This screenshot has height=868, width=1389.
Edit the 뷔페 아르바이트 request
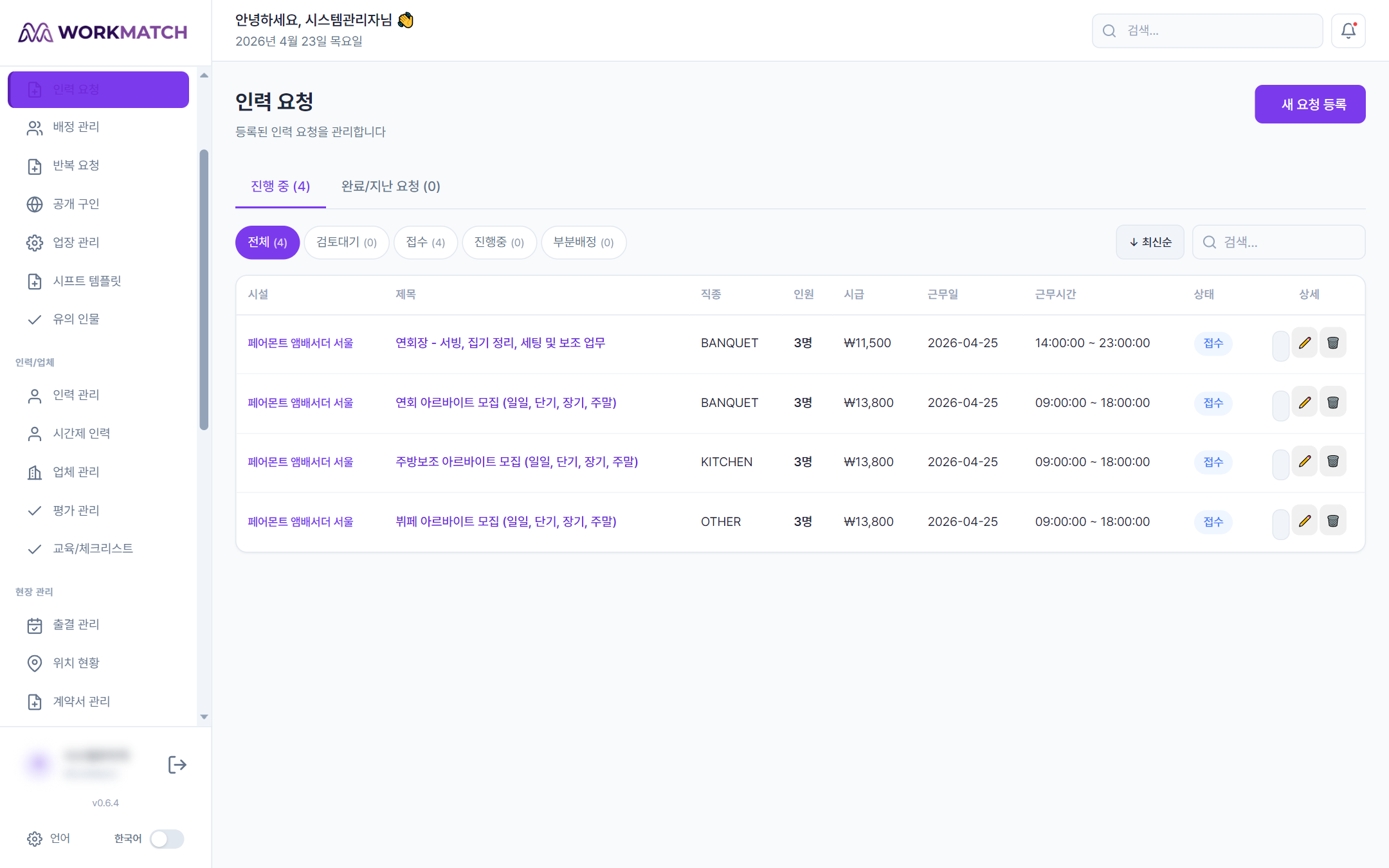pyautogui.click(x=1304, y=521)
